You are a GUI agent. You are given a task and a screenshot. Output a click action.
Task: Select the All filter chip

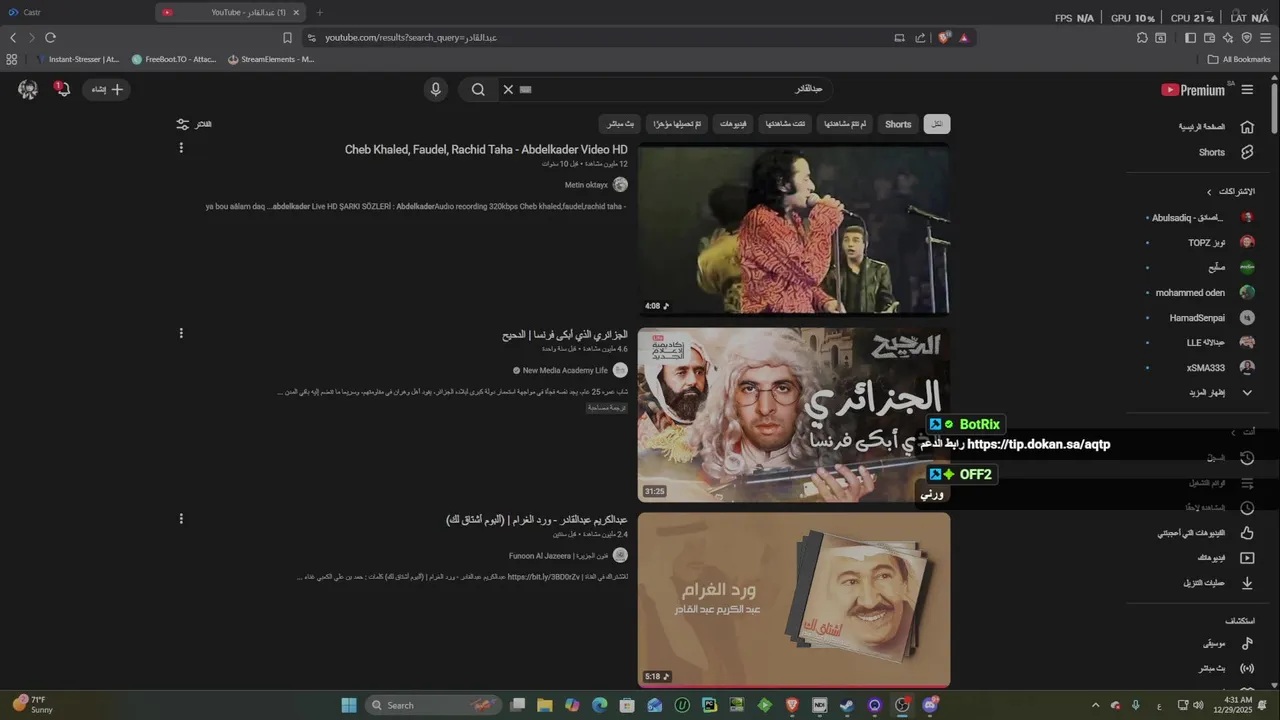(937, 124)
